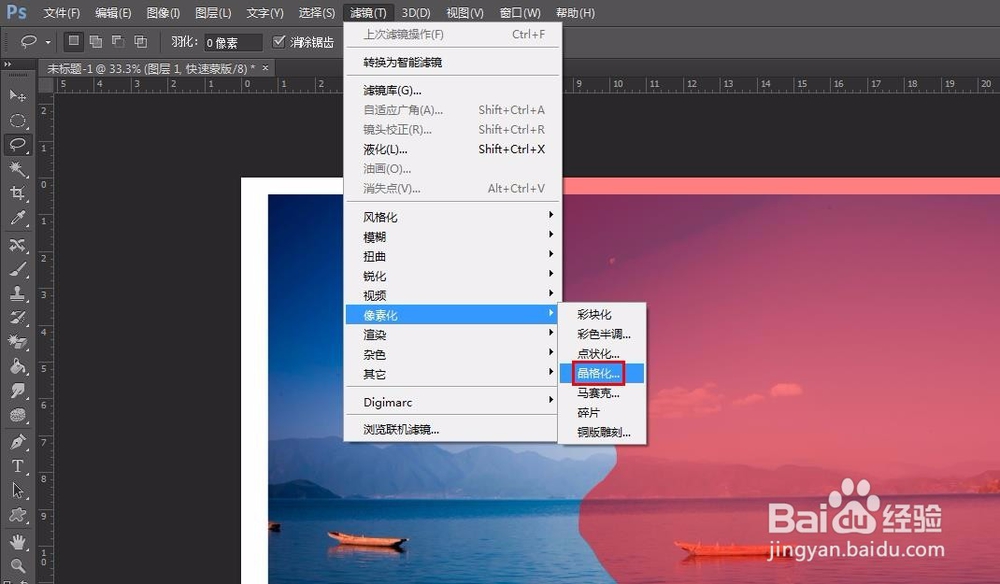Select the Brush tool

(x=18, y=270)
